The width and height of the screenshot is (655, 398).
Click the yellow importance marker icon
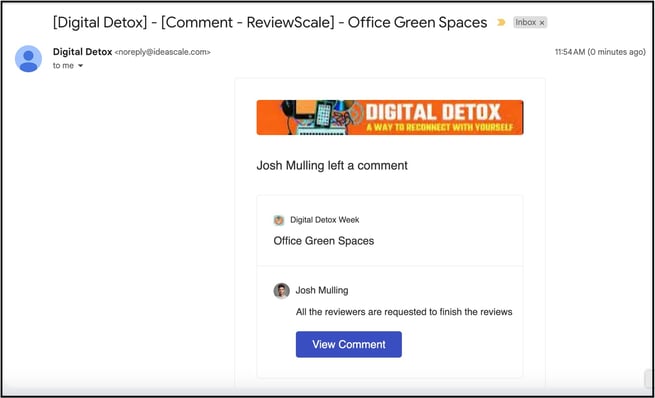pos(501,23)
